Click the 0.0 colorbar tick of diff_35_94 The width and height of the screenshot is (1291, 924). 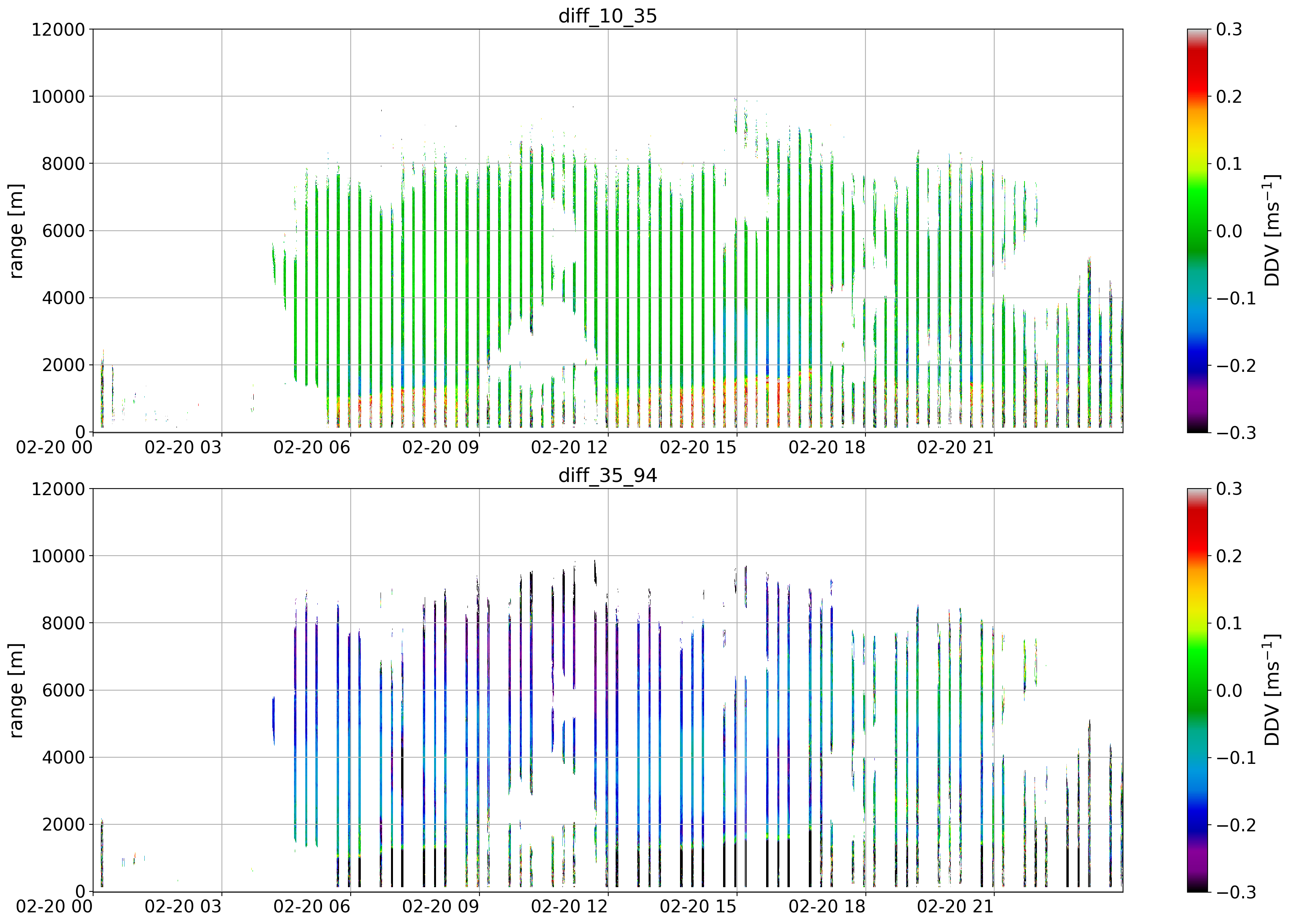point(1229,690)
